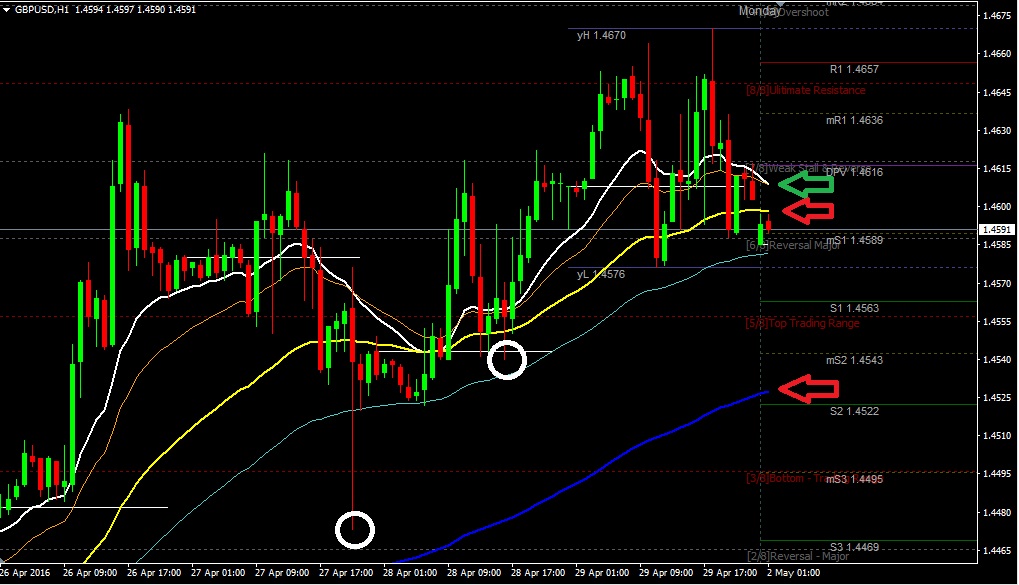Click 1.4675 on the price axis
This screenshot has height=585, width=1019.
click(997, 15)
